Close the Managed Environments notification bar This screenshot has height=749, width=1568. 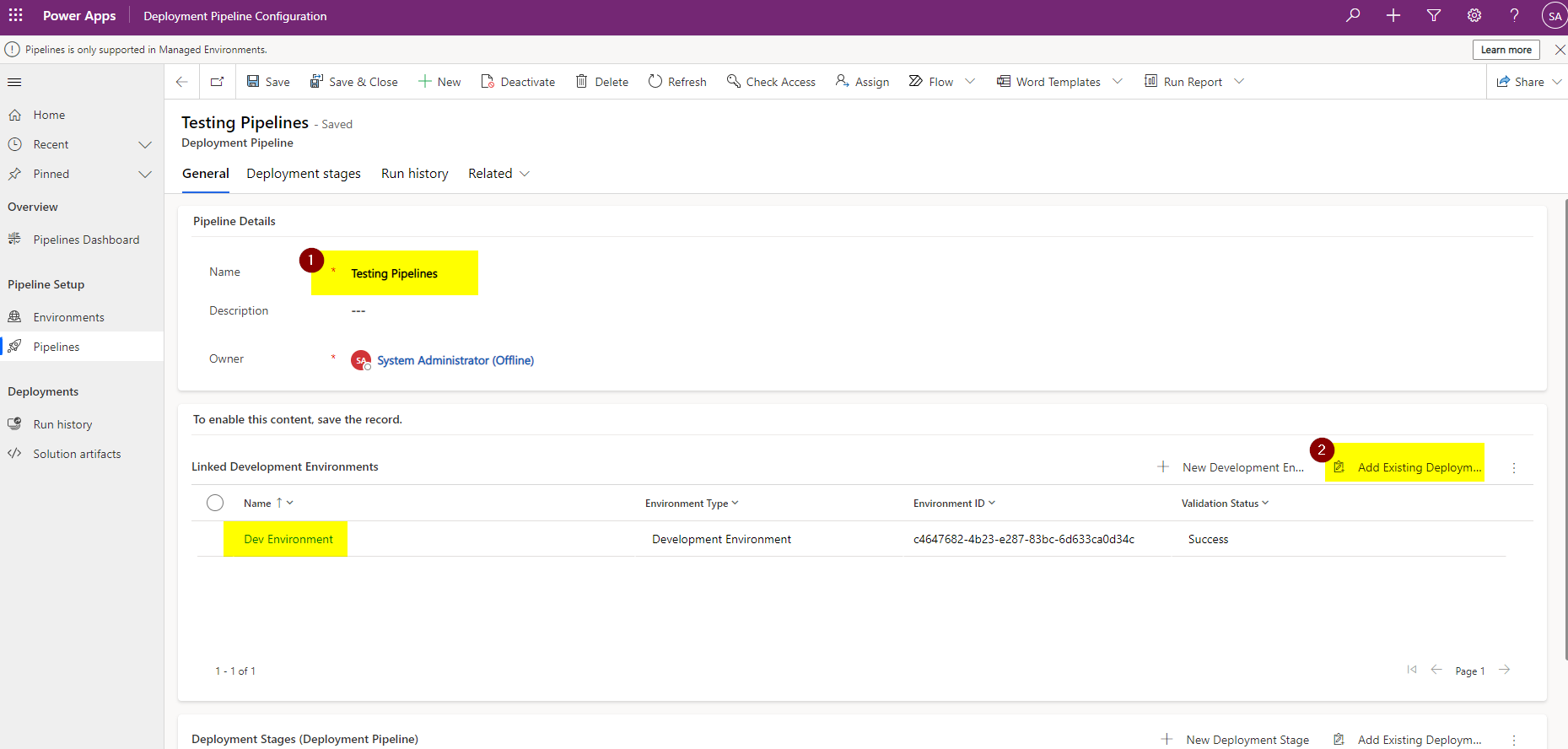1560,50
